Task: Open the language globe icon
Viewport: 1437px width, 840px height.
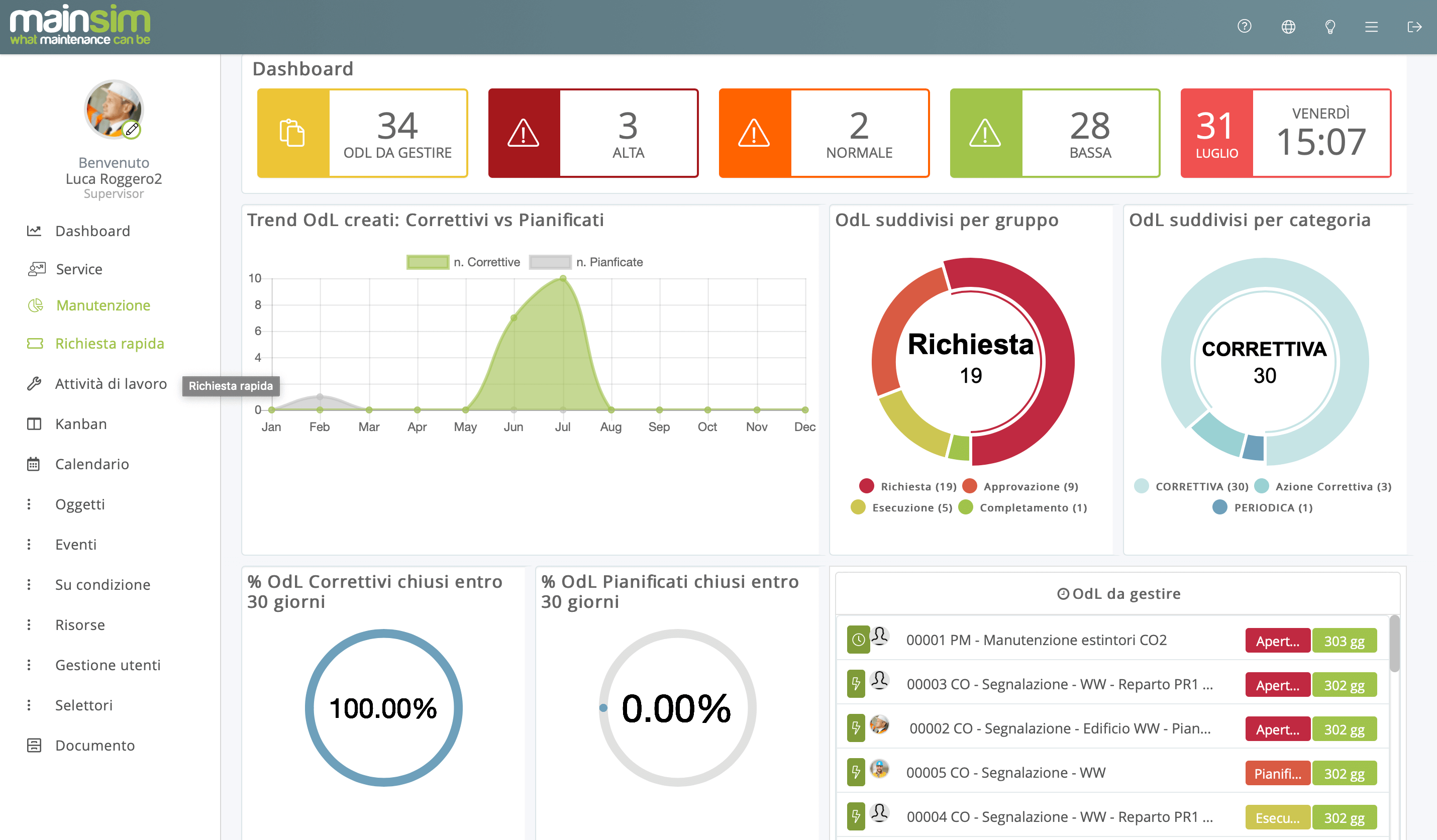Action: 1288,27
